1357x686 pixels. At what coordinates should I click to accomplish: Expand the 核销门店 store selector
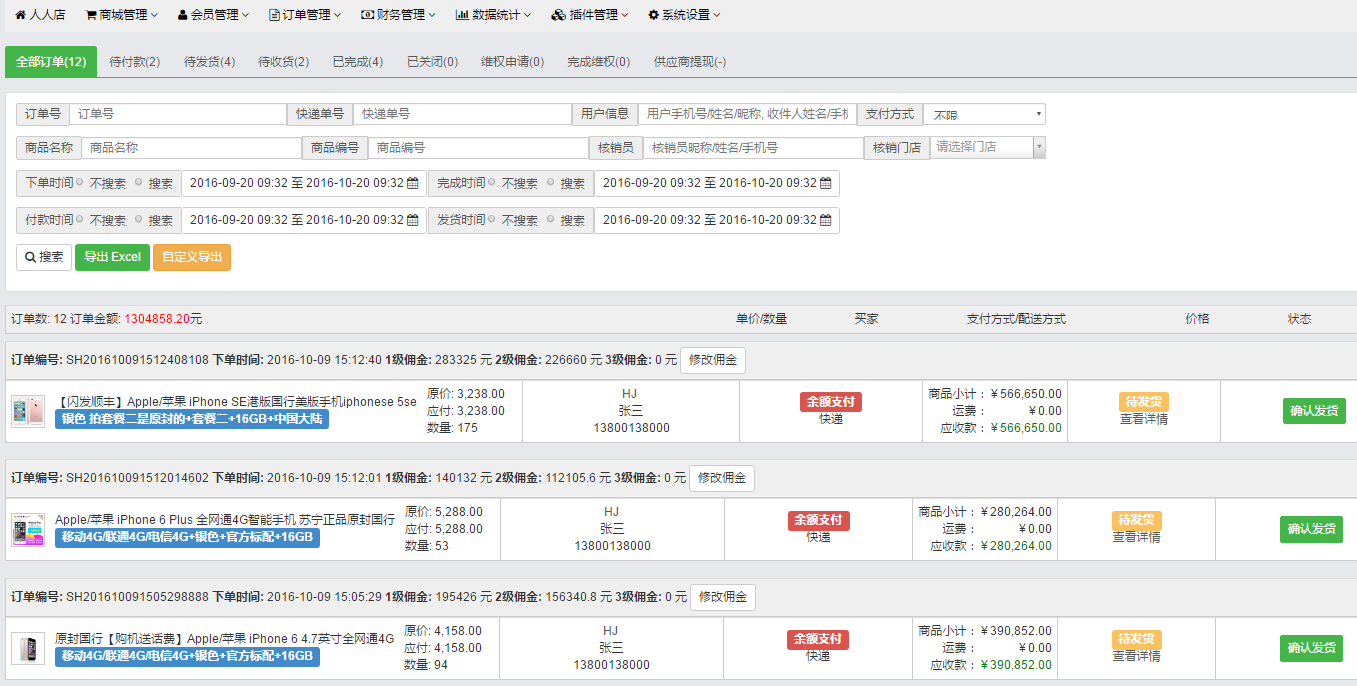(987, 148)
